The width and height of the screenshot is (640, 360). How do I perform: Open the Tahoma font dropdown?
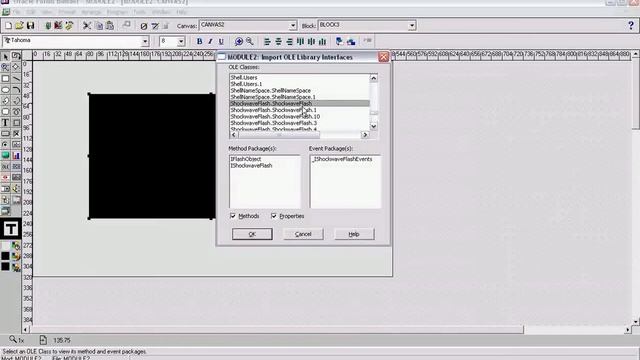coord(145,41)
